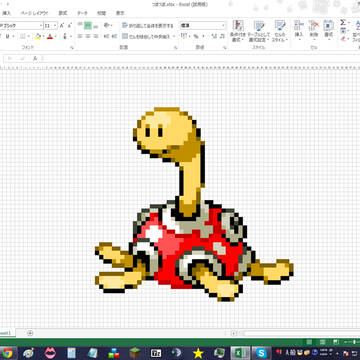Click the AutoSum sigma icon

(x=343, y=23)
